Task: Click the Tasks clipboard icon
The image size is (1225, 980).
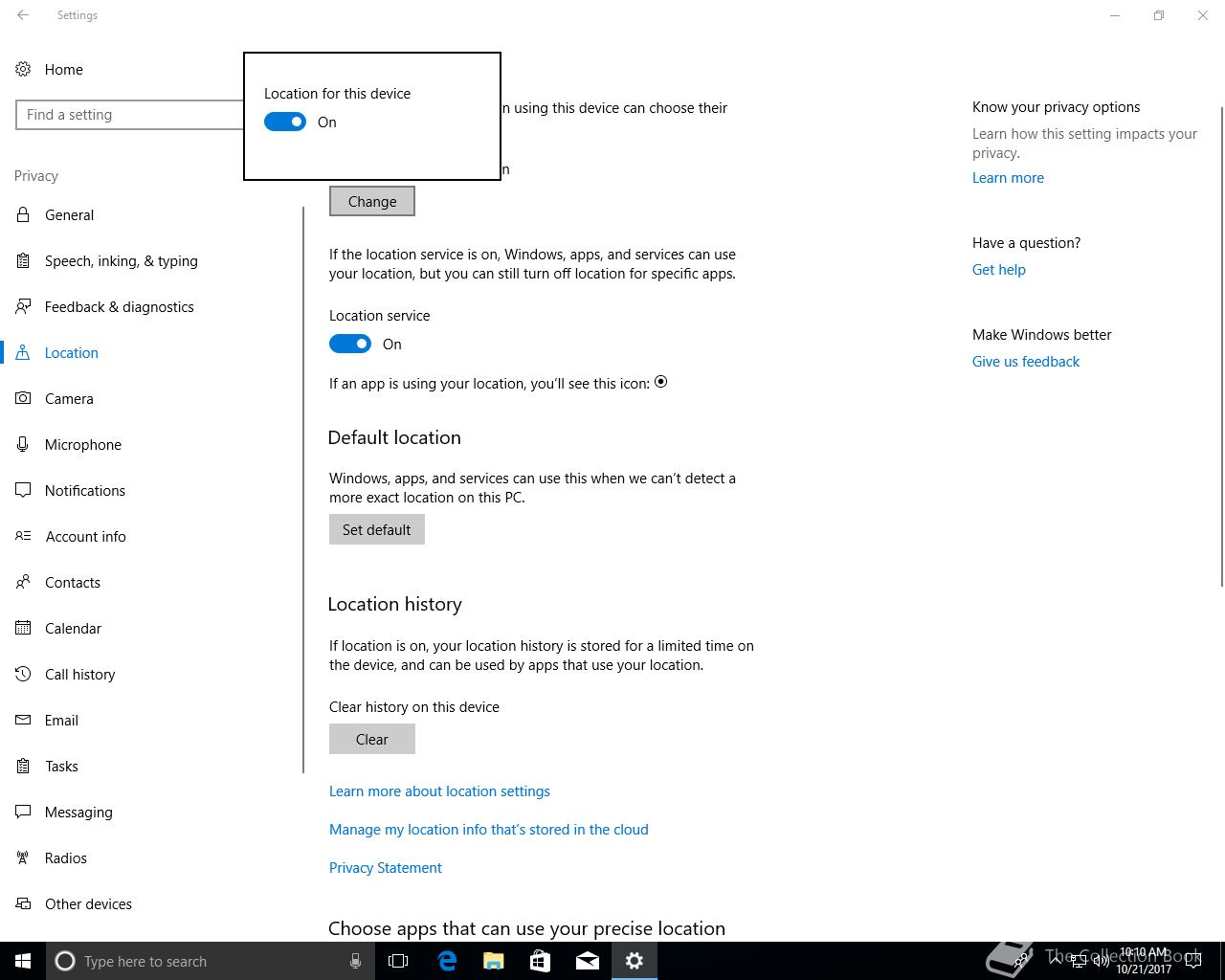Action: pos(23,766)
